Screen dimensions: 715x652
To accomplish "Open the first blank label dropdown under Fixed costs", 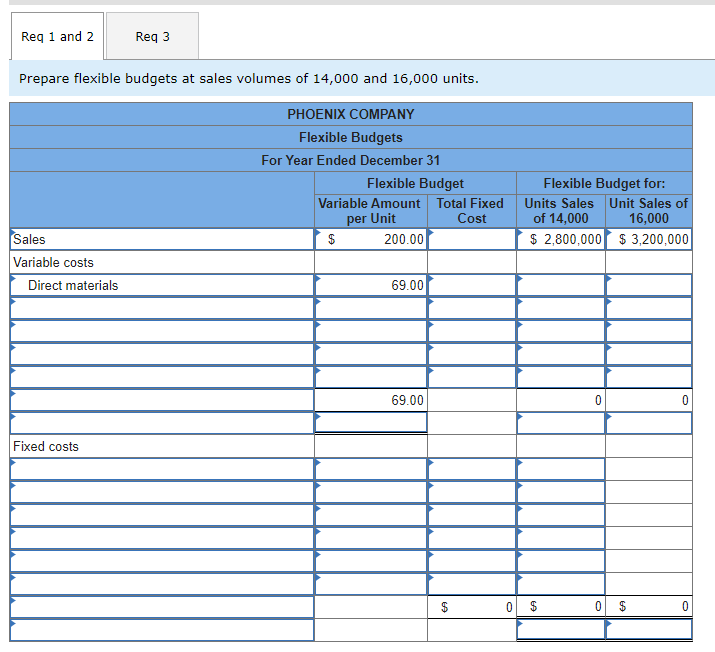I will 162,469.
